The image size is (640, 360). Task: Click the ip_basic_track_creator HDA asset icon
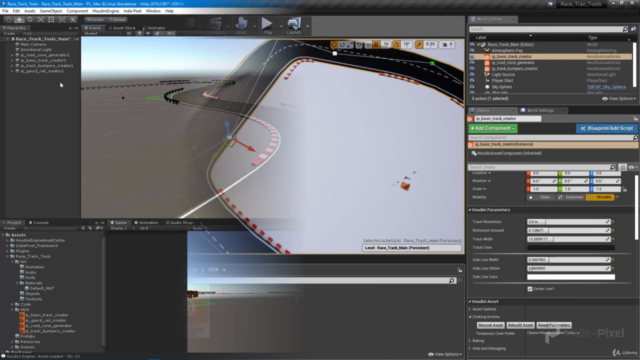pos(22,315)
